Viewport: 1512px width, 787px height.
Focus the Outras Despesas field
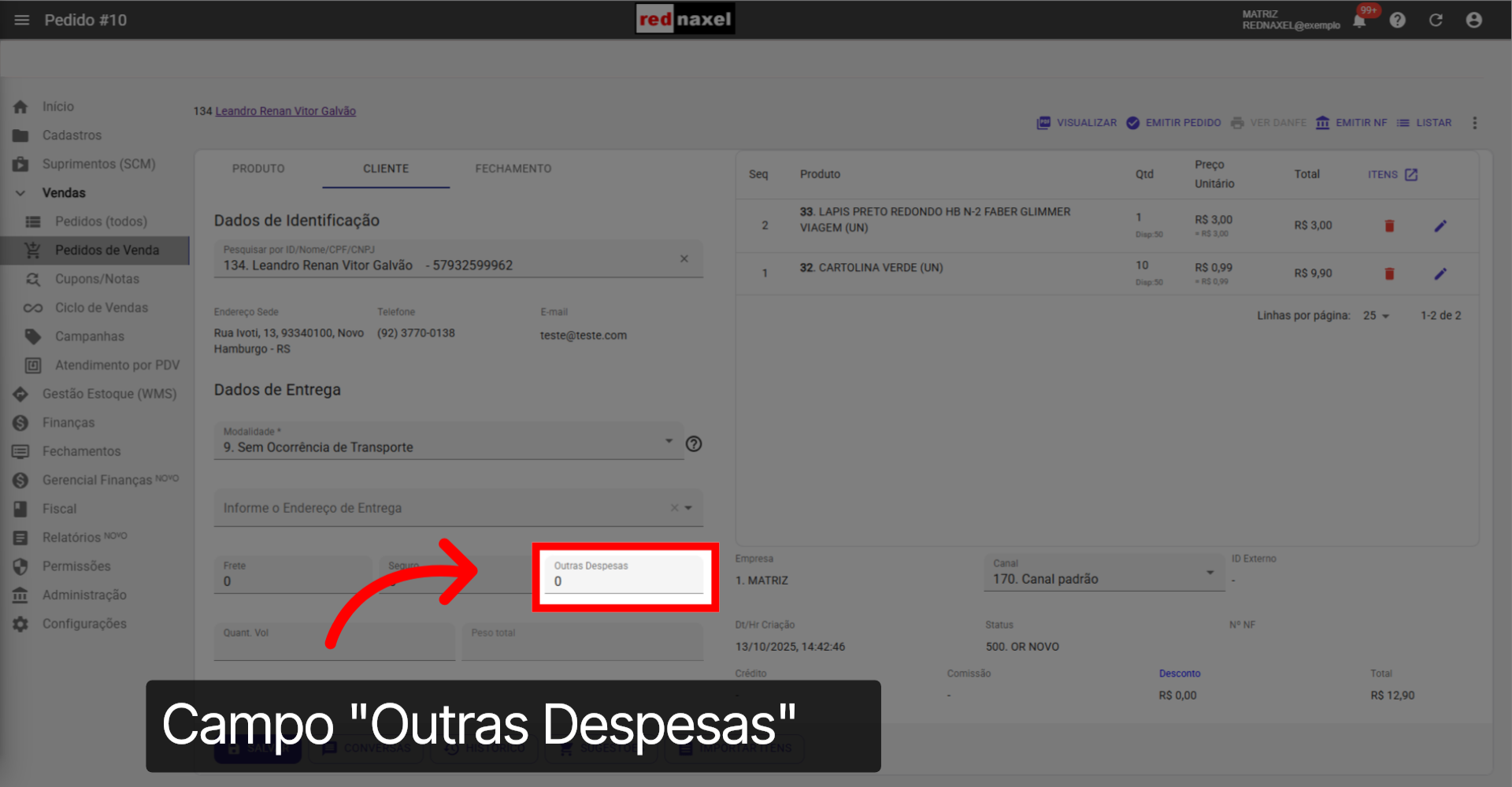point(624,575)
